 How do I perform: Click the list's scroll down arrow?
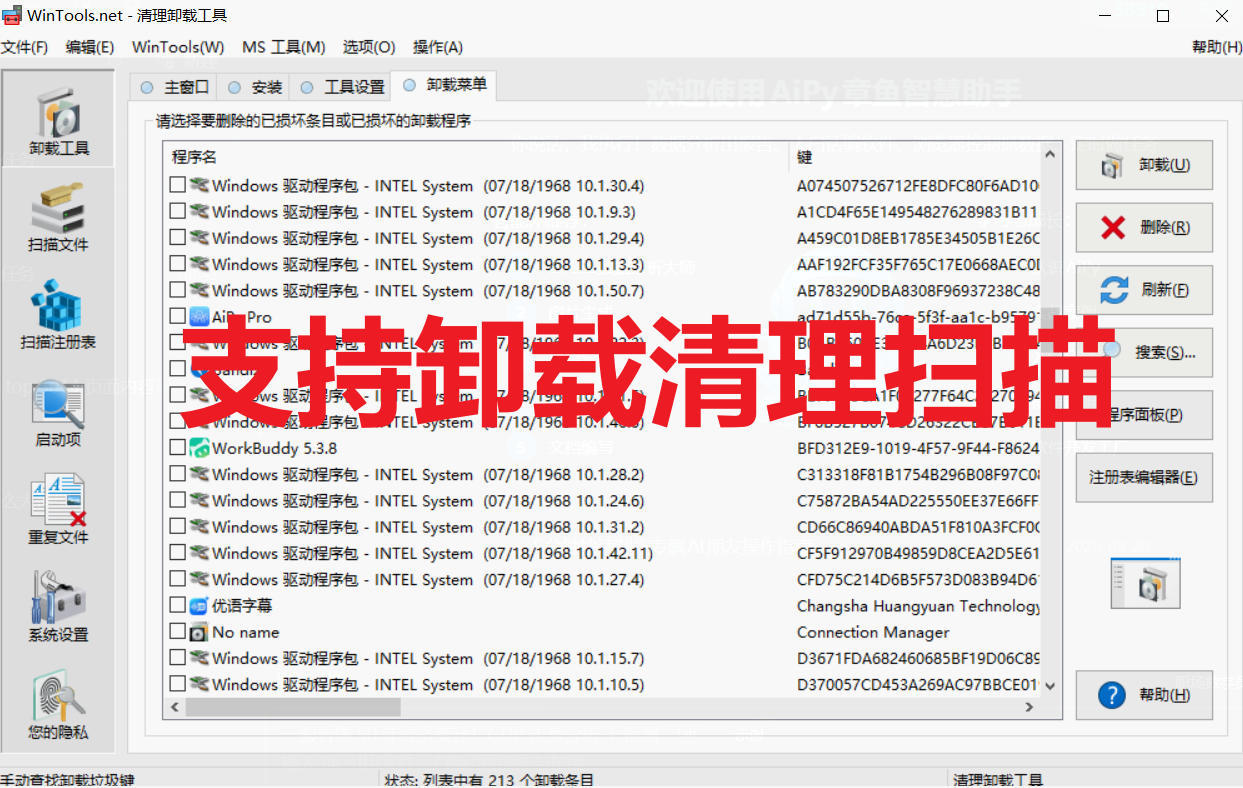(x=1049, y=686)
